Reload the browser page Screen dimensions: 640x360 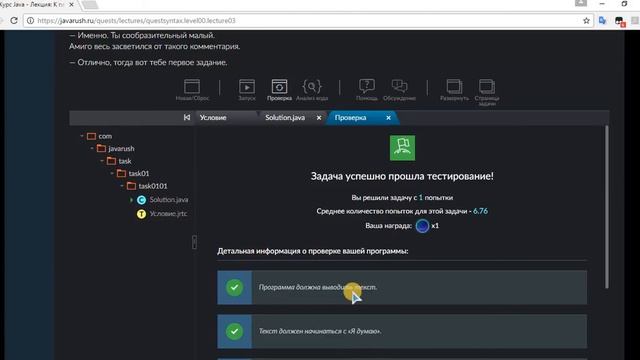point(14,20)
